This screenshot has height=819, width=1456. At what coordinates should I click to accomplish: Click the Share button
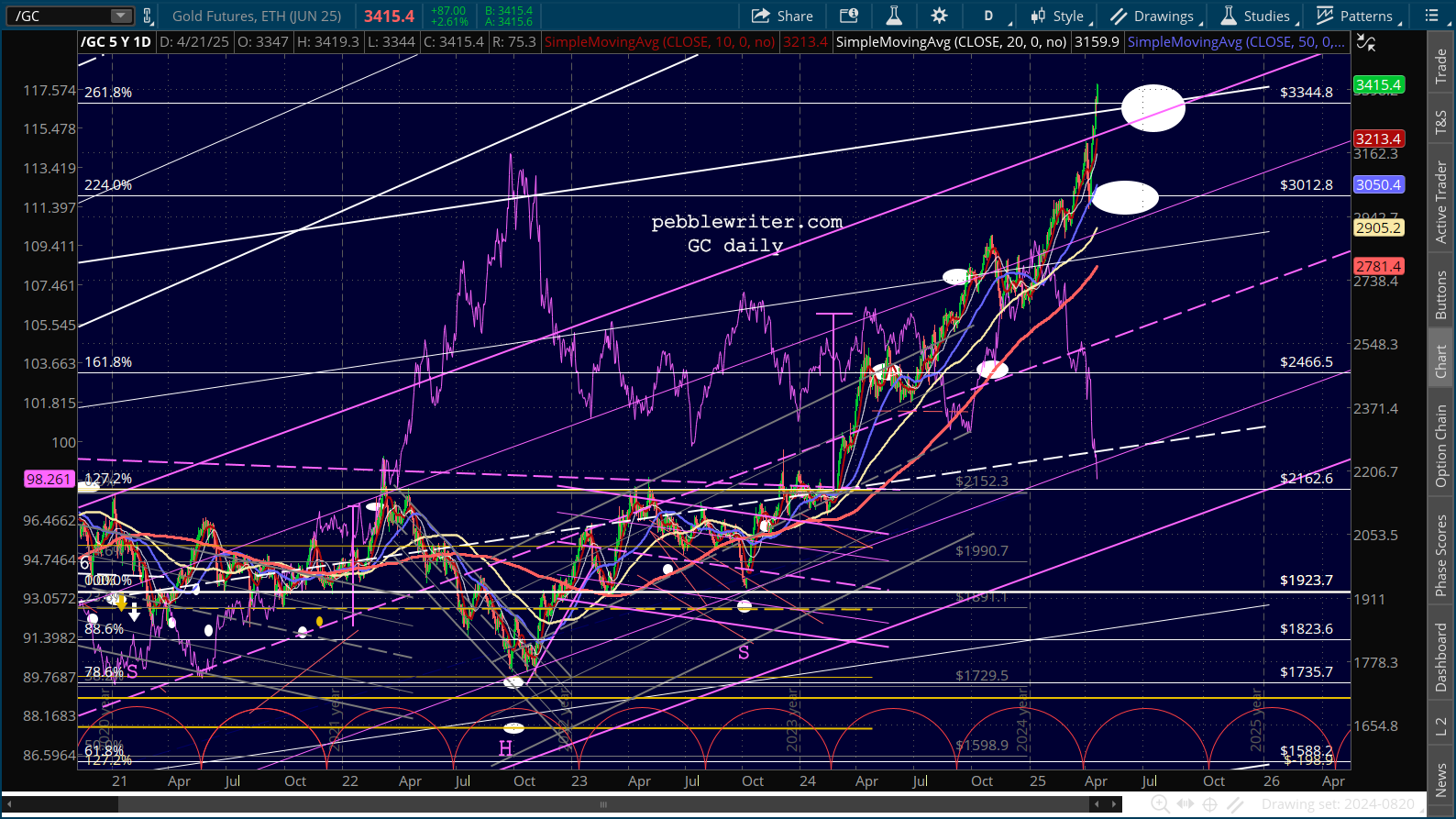[x=782, y=16]
